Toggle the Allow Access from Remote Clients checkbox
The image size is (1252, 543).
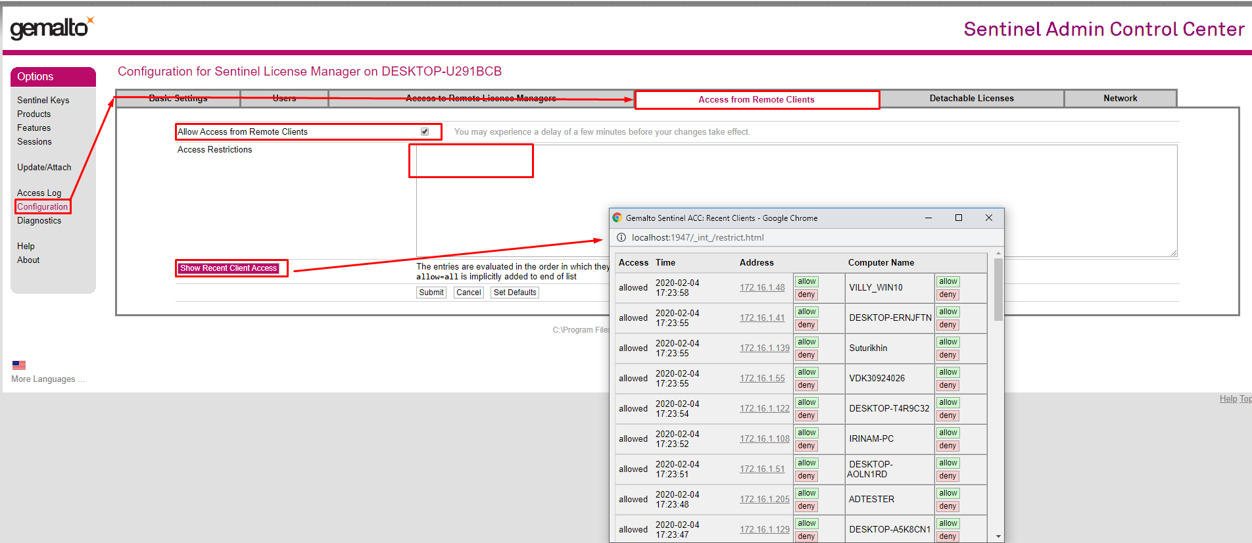pyautogui.click(x=425, y=132)
